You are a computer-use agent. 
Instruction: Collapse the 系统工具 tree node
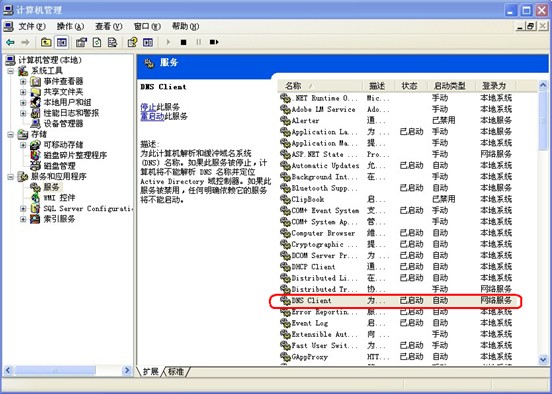11,71
